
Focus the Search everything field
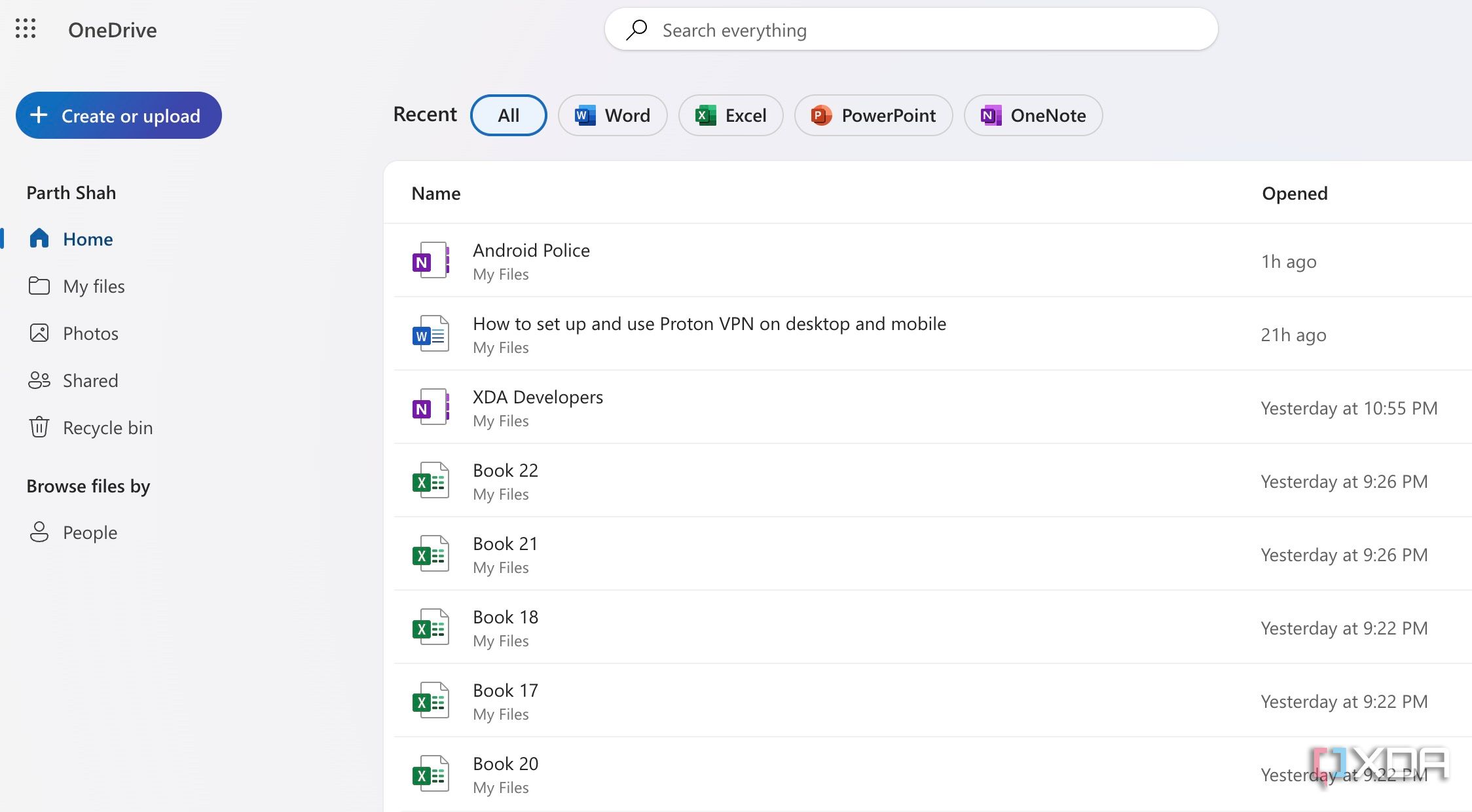(911, 29)
